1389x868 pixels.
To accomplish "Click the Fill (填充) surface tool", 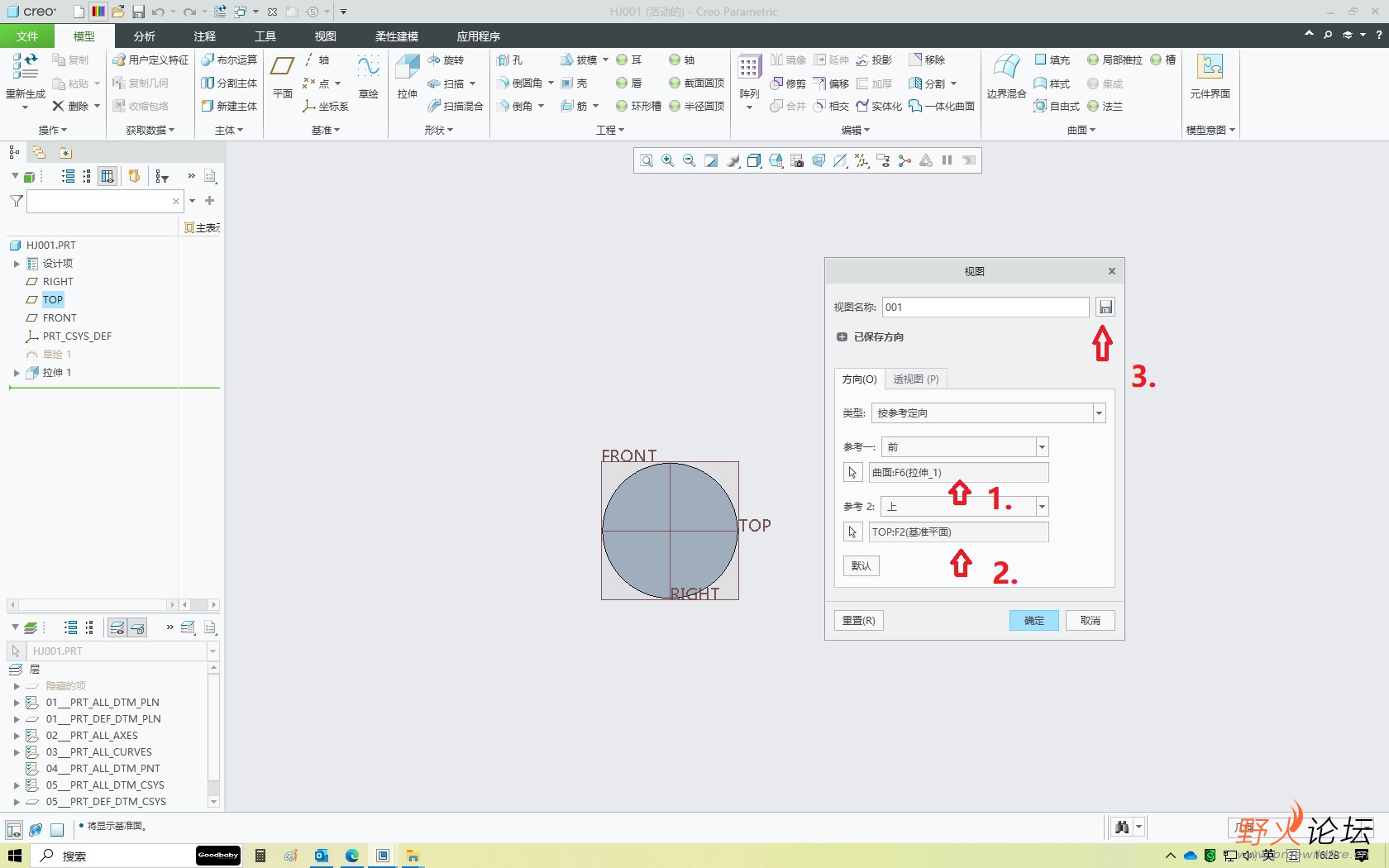I will pyautogui.click(x=1052, y=60).
